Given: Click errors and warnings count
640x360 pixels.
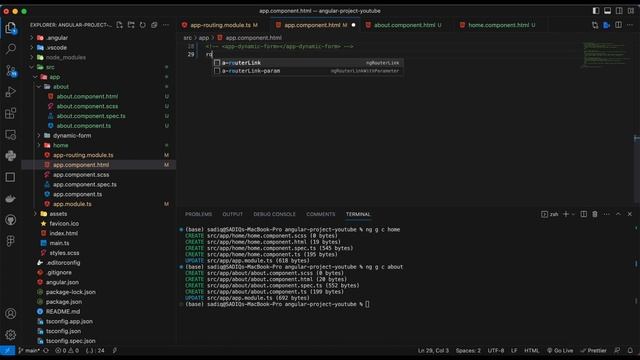Looking at the screenshot, I should 67,350.
